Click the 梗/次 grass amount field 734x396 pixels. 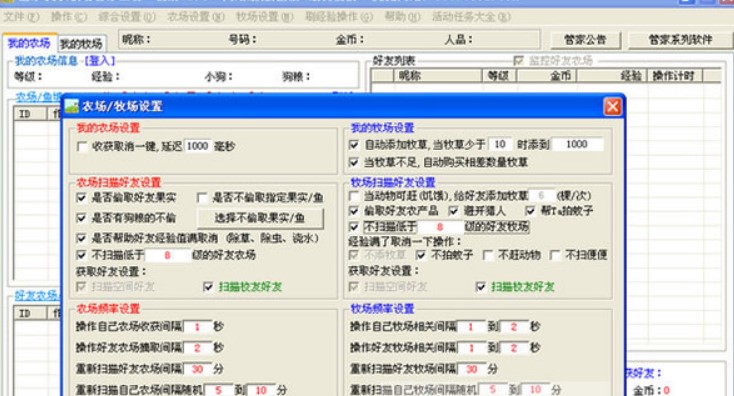[541, 196]
